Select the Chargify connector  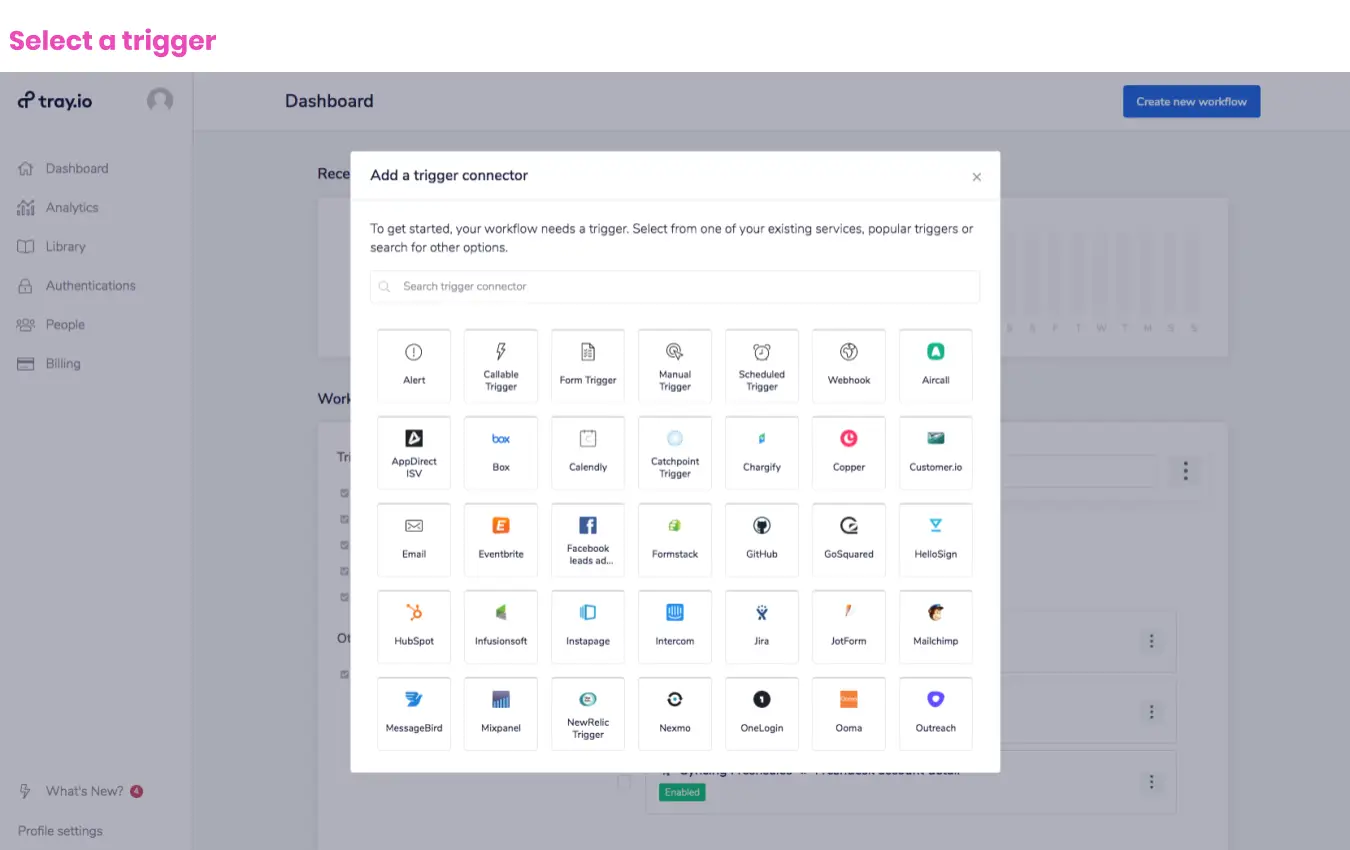762,453
